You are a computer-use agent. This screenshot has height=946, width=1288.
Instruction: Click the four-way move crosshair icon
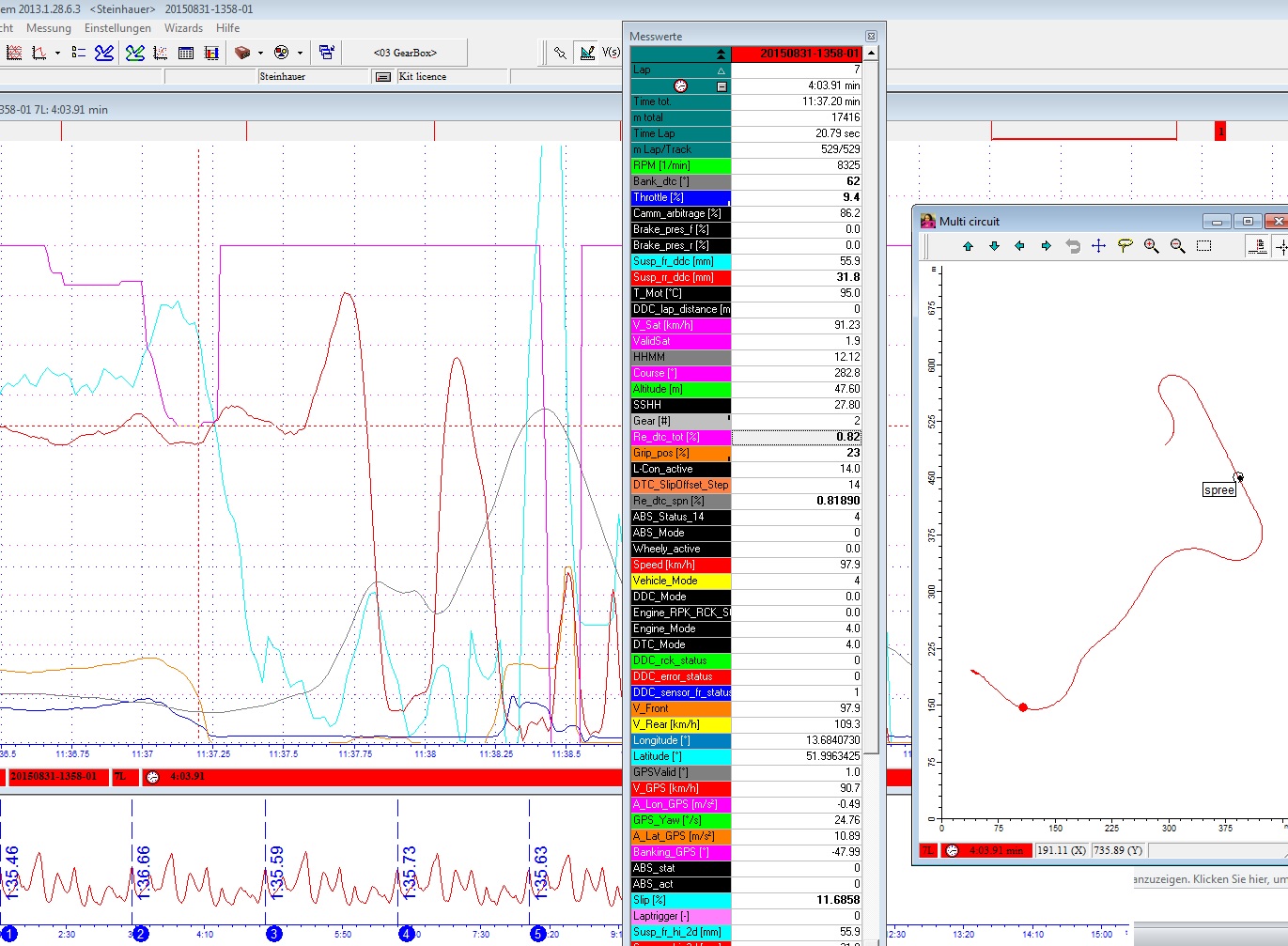[x=1098, y=246]
